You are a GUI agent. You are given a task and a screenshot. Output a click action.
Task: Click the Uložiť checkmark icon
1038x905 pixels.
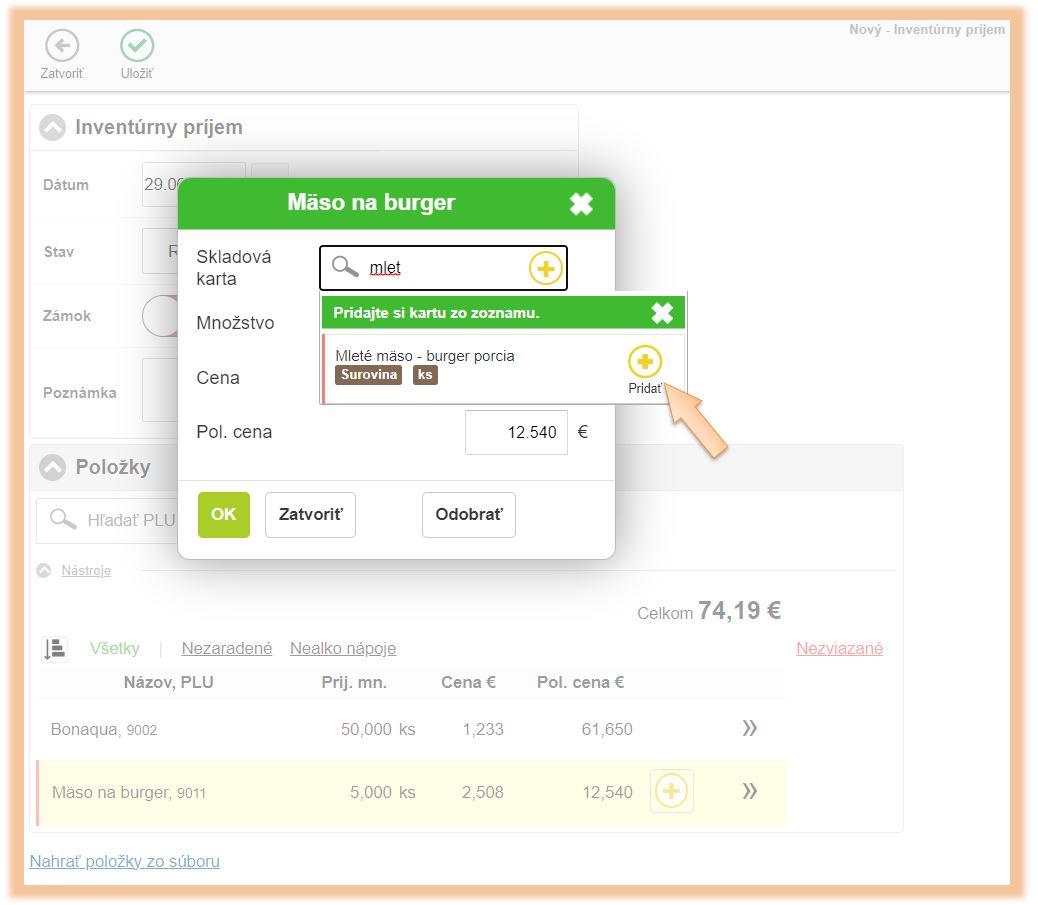pos(137,46)
